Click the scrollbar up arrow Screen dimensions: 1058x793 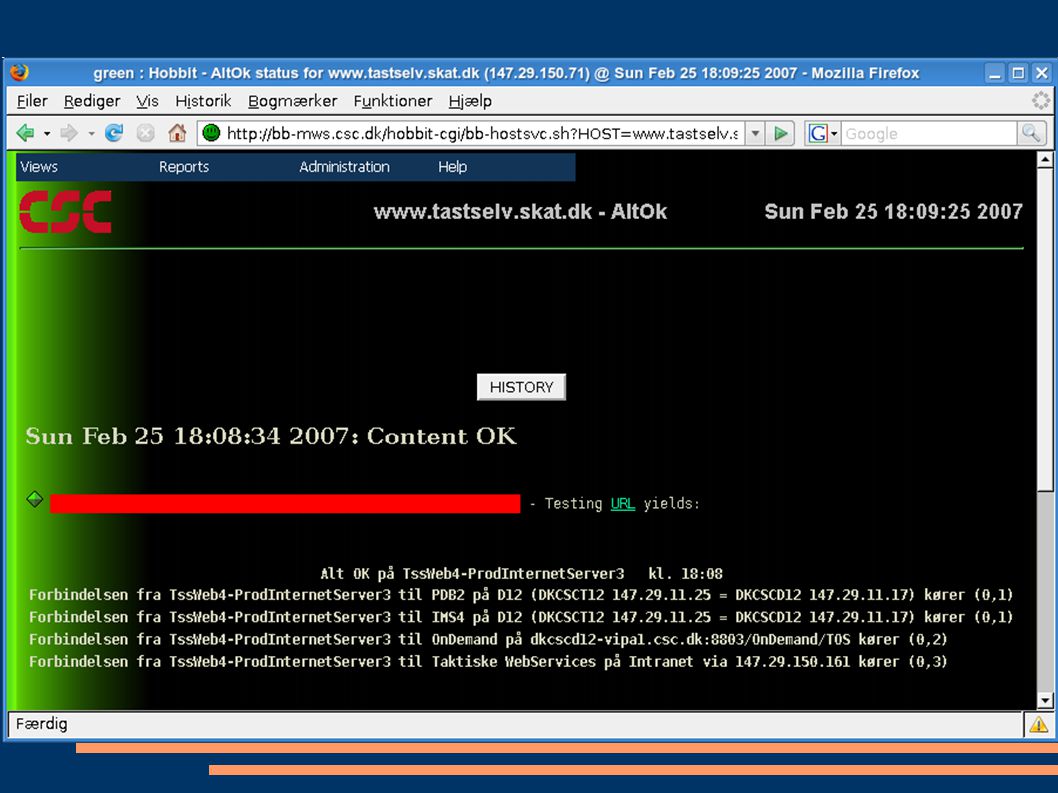(x=1045, y=159)
